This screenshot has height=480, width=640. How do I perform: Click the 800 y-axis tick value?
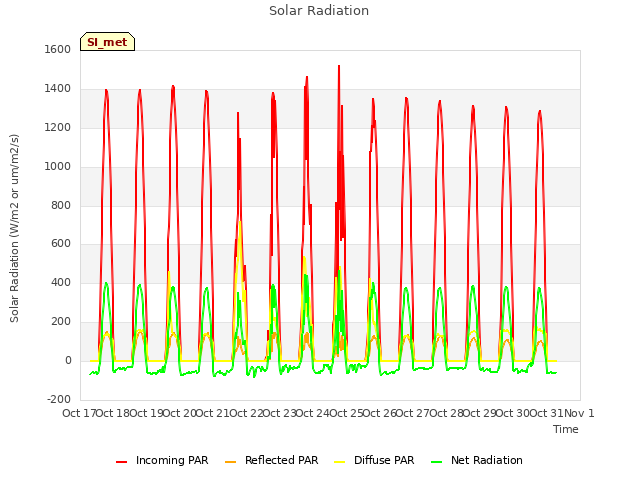click(x=61, y=205)
